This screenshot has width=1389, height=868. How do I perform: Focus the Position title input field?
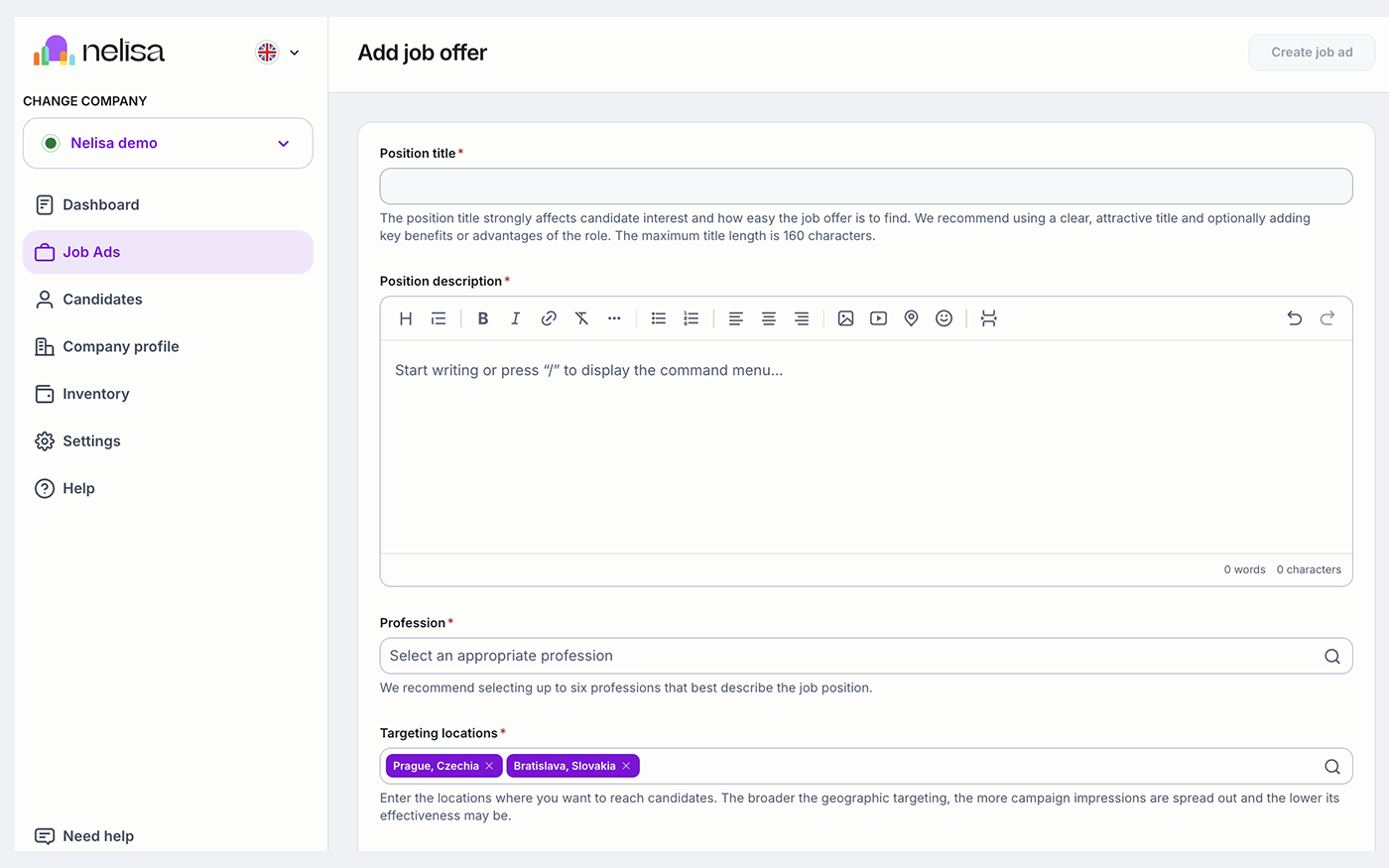866,186
